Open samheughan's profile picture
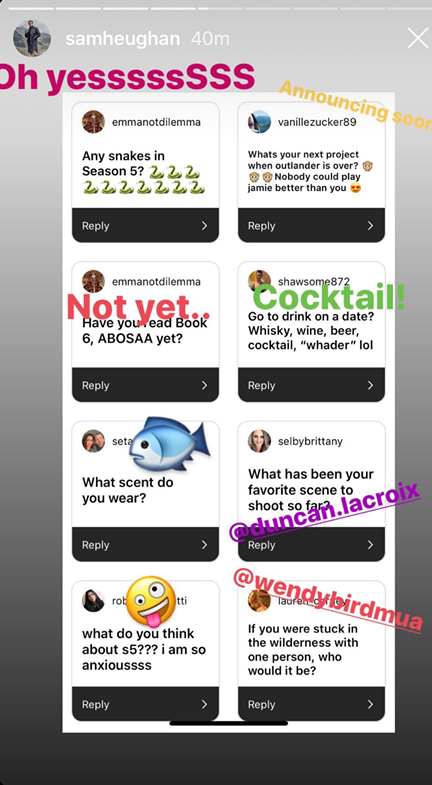The image size is (432, 785). tap(32, 38)
